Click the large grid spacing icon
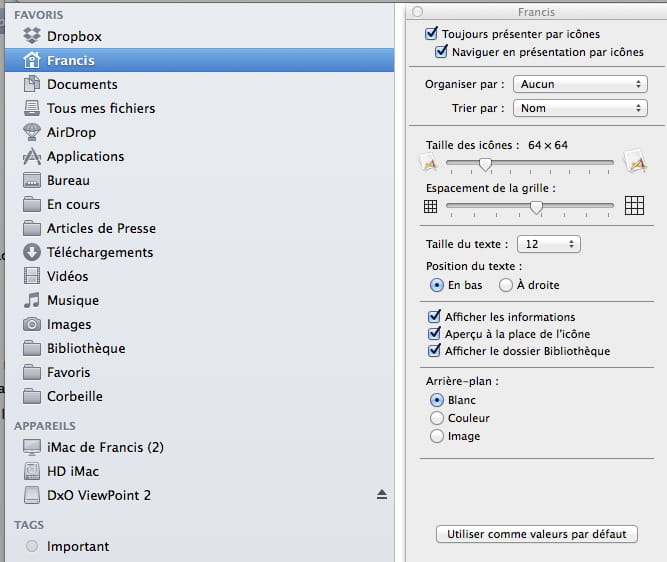 click(x=634, y=205)
